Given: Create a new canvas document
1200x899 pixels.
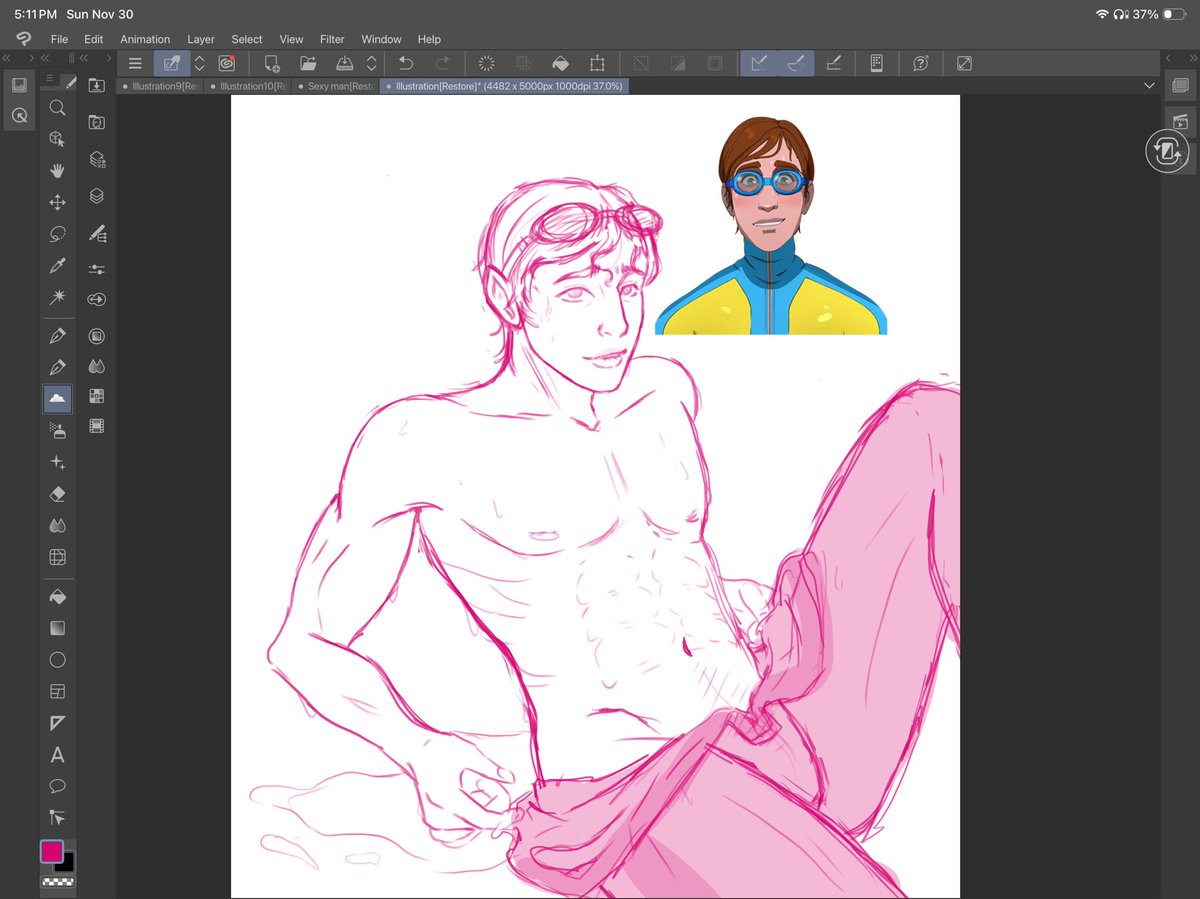Looking at the screenshot, I should [x=271, y=63].
